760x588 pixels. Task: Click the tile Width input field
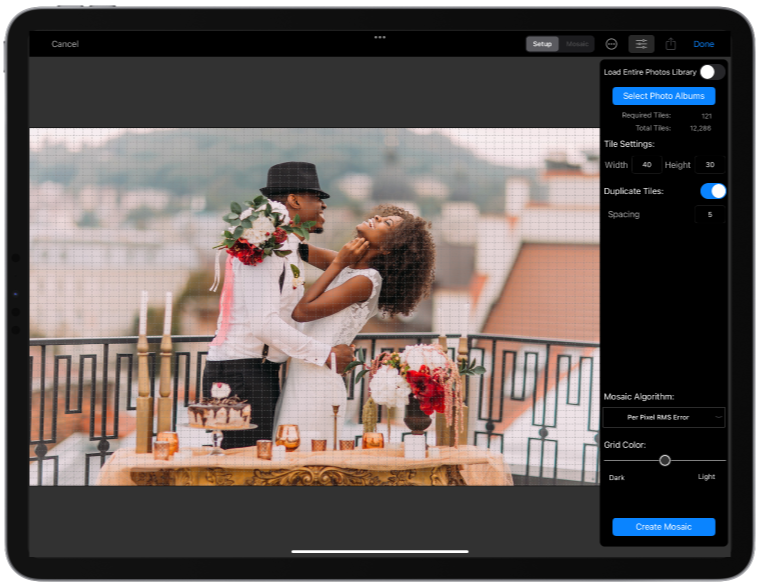[646, 165]
